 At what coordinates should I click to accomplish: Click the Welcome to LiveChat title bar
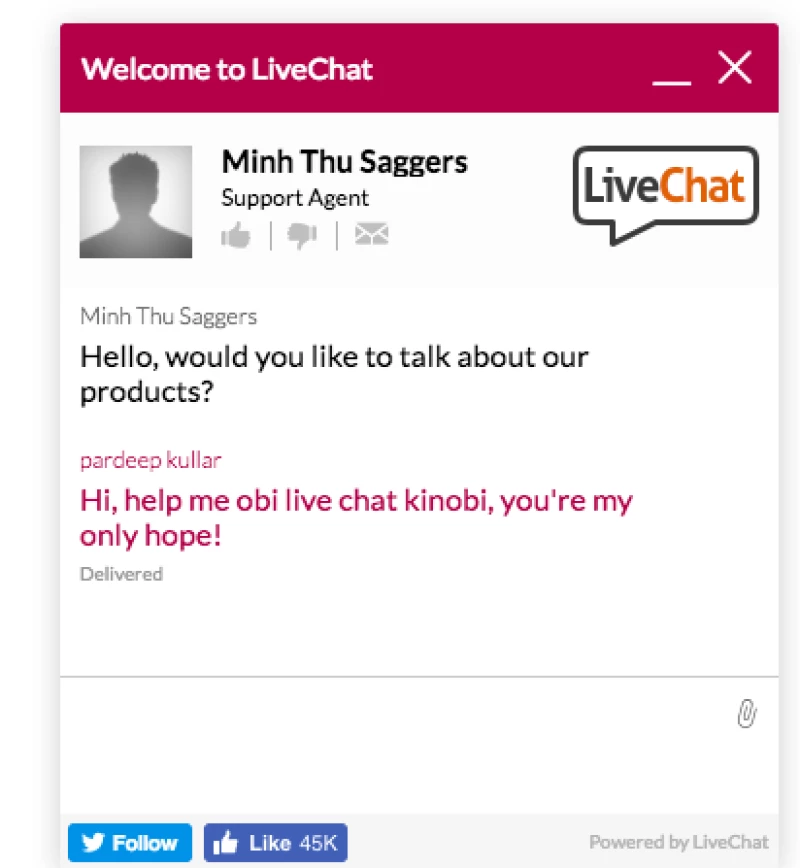pyautogui.click(x=227, y=69)
